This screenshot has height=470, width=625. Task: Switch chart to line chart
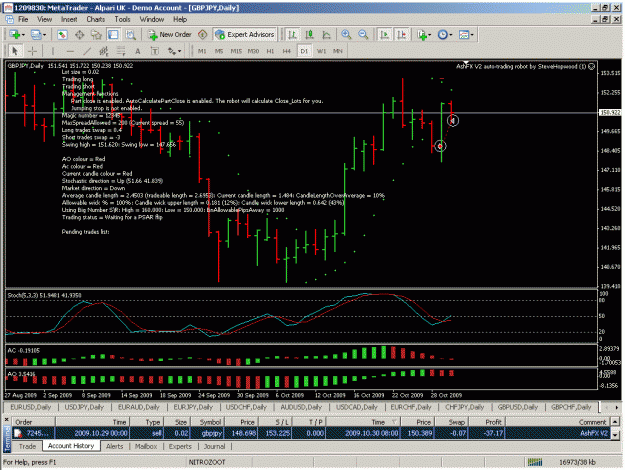[326, 35]
